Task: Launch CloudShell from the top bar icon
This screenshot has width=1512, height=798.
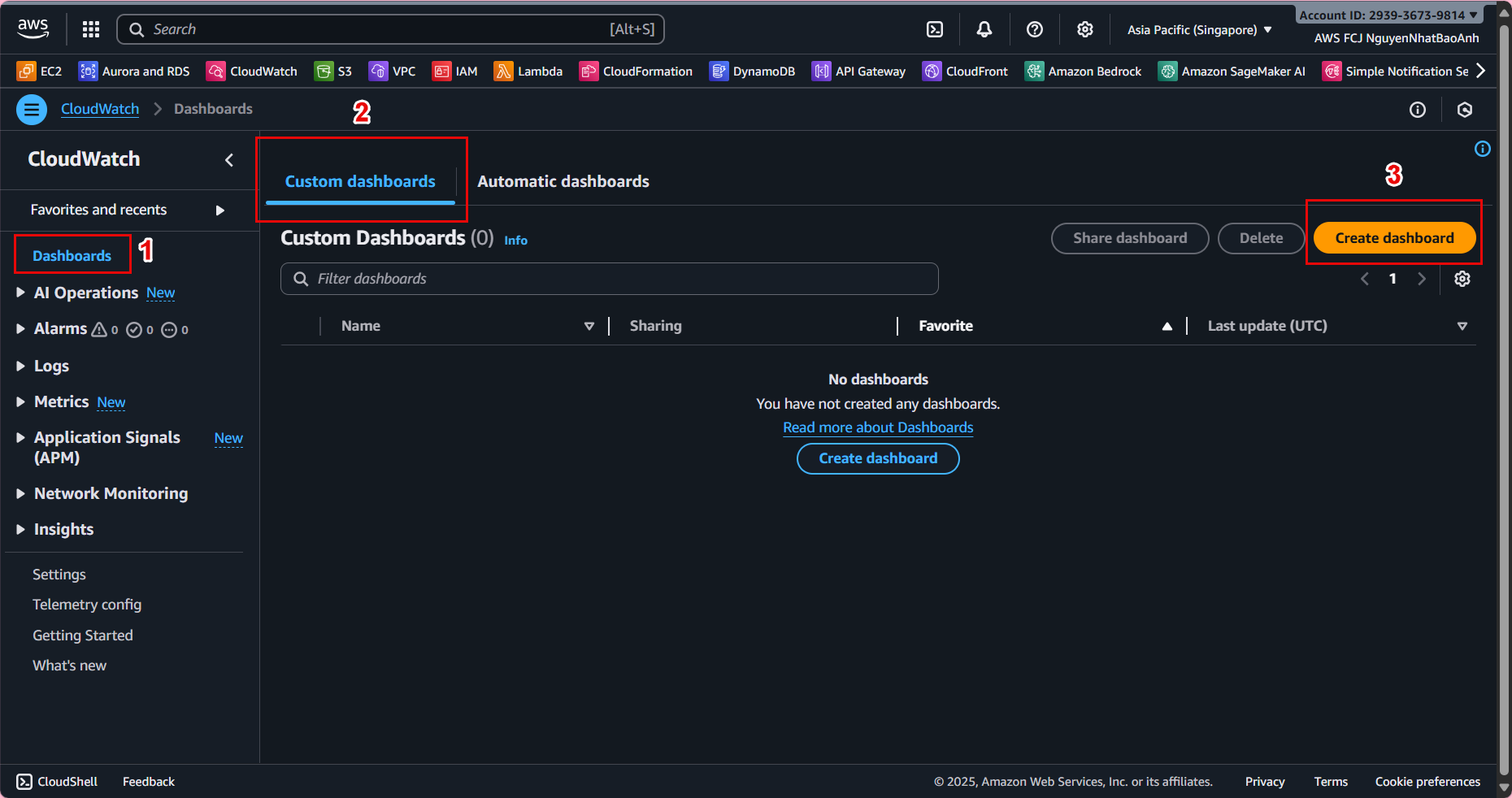Action: (x=935, y=29)
